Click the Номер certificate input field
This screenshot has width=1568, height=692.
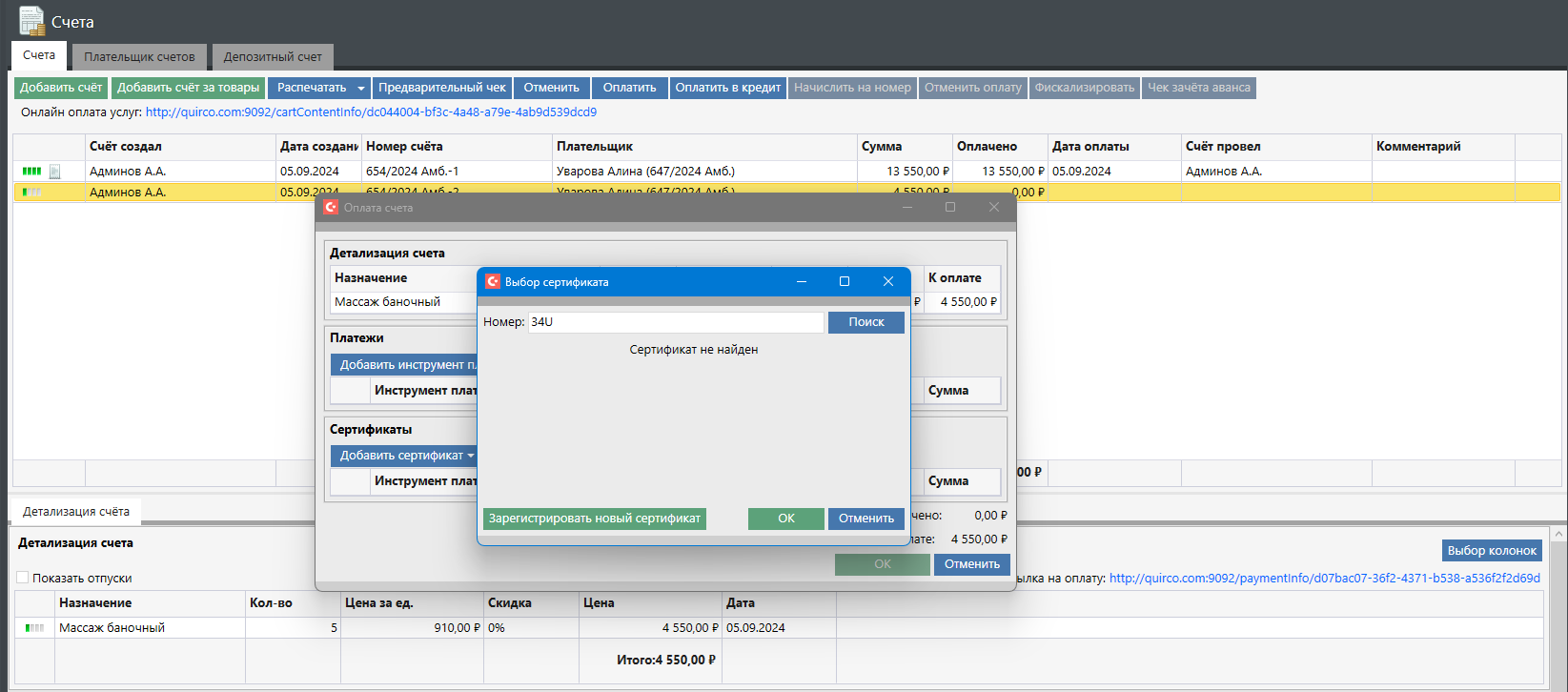point(675,322)
